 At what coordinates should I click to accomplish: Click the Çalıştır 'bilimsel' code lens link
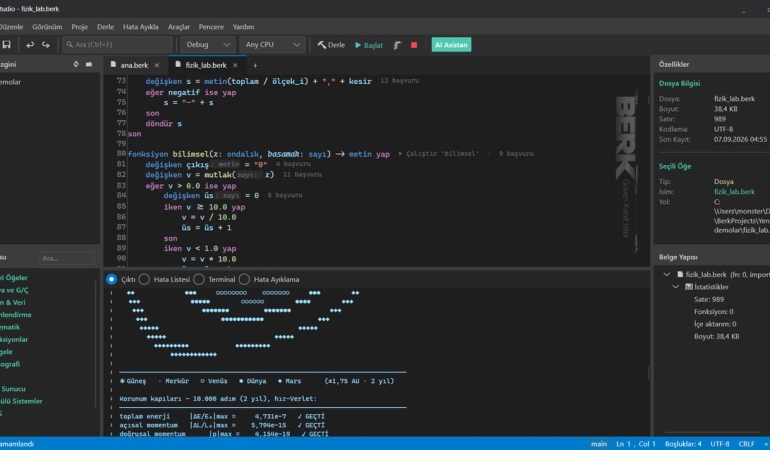(x=438, y=154)
